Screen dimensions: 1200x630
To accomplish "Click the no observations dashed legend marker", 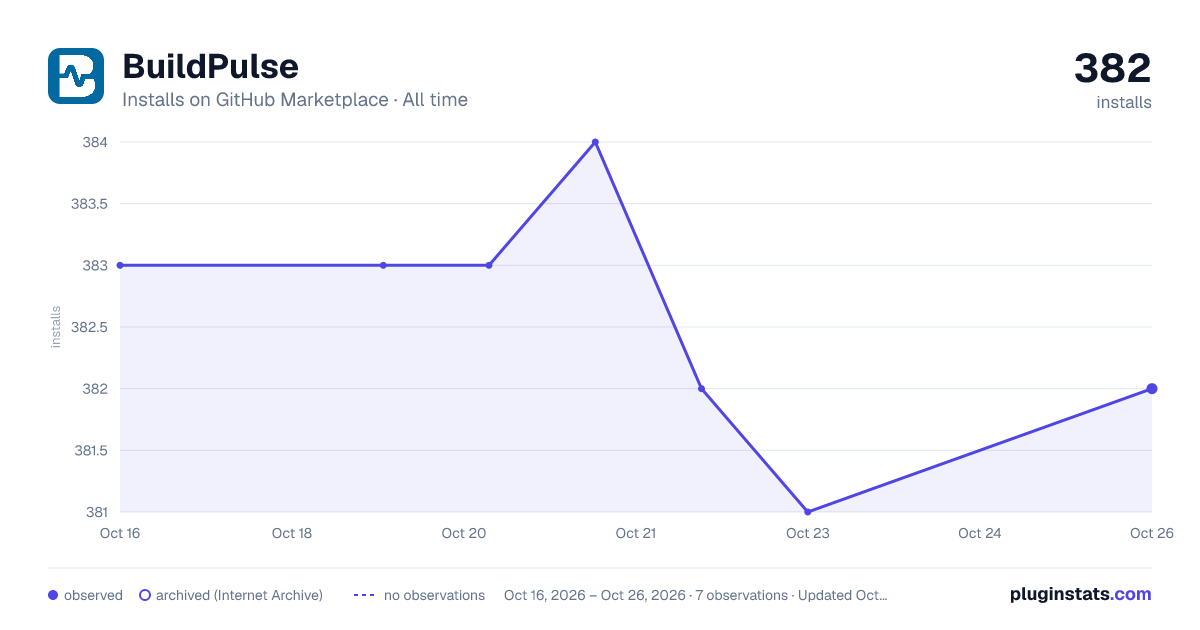I will pos(364,595).
